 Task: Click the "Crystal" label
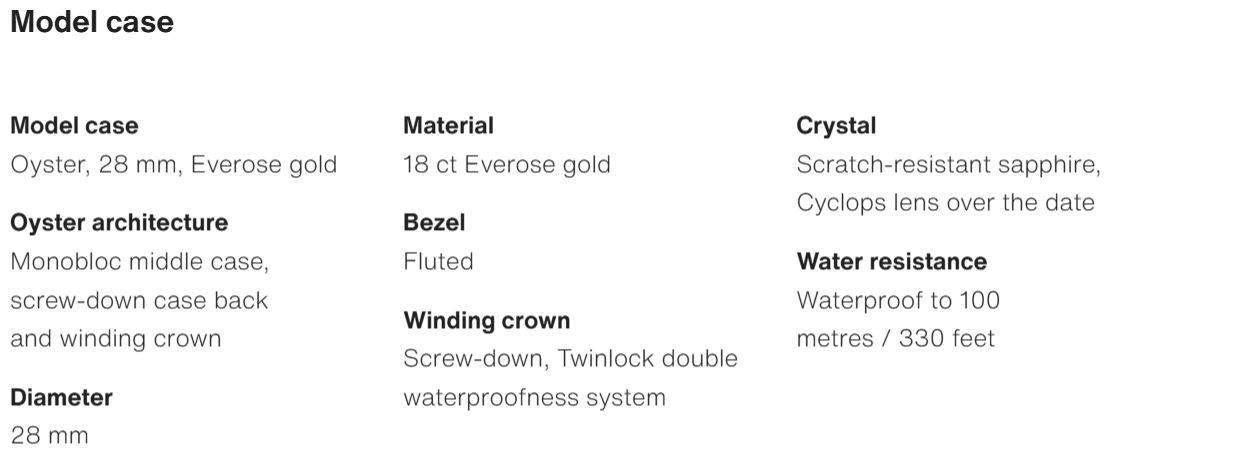click(836, 126)
